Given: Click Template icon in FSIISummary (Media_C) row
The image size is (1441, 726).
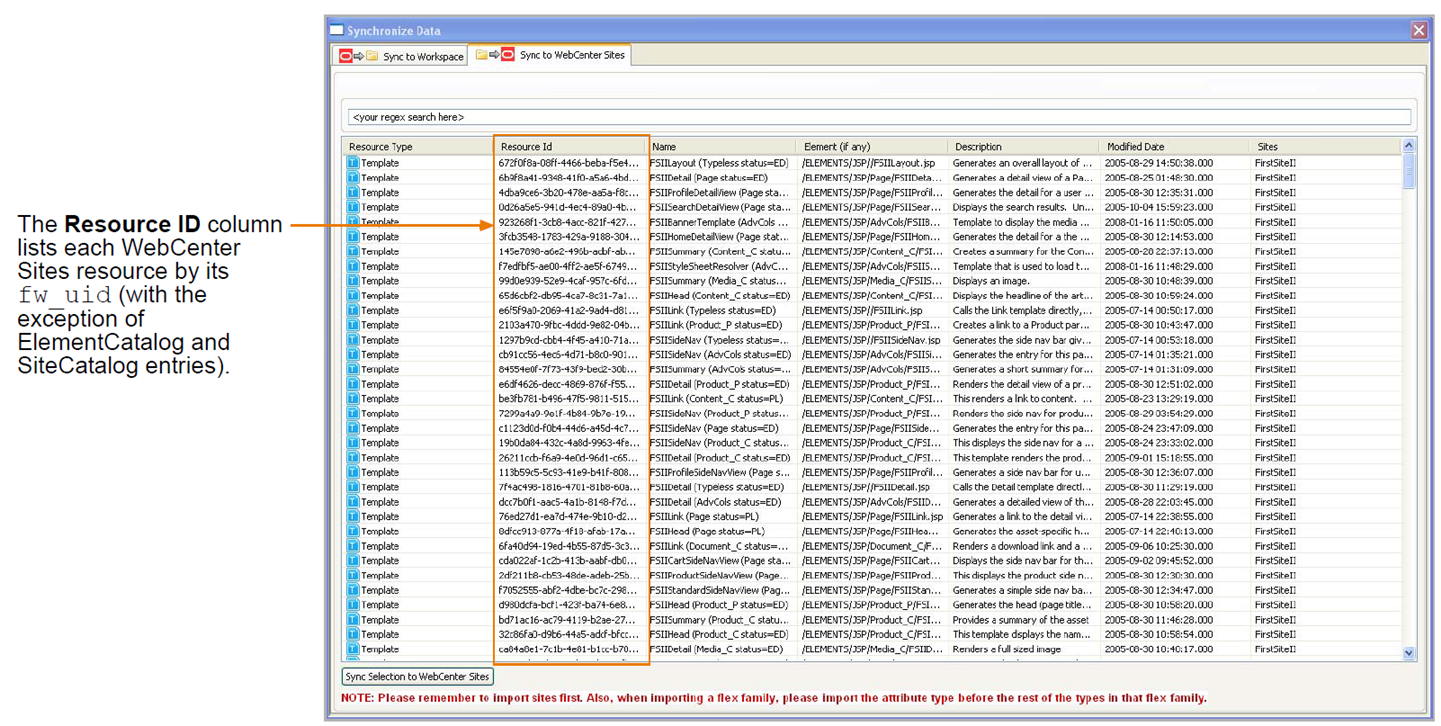Looking at the screenshot, I should point(353,281).
